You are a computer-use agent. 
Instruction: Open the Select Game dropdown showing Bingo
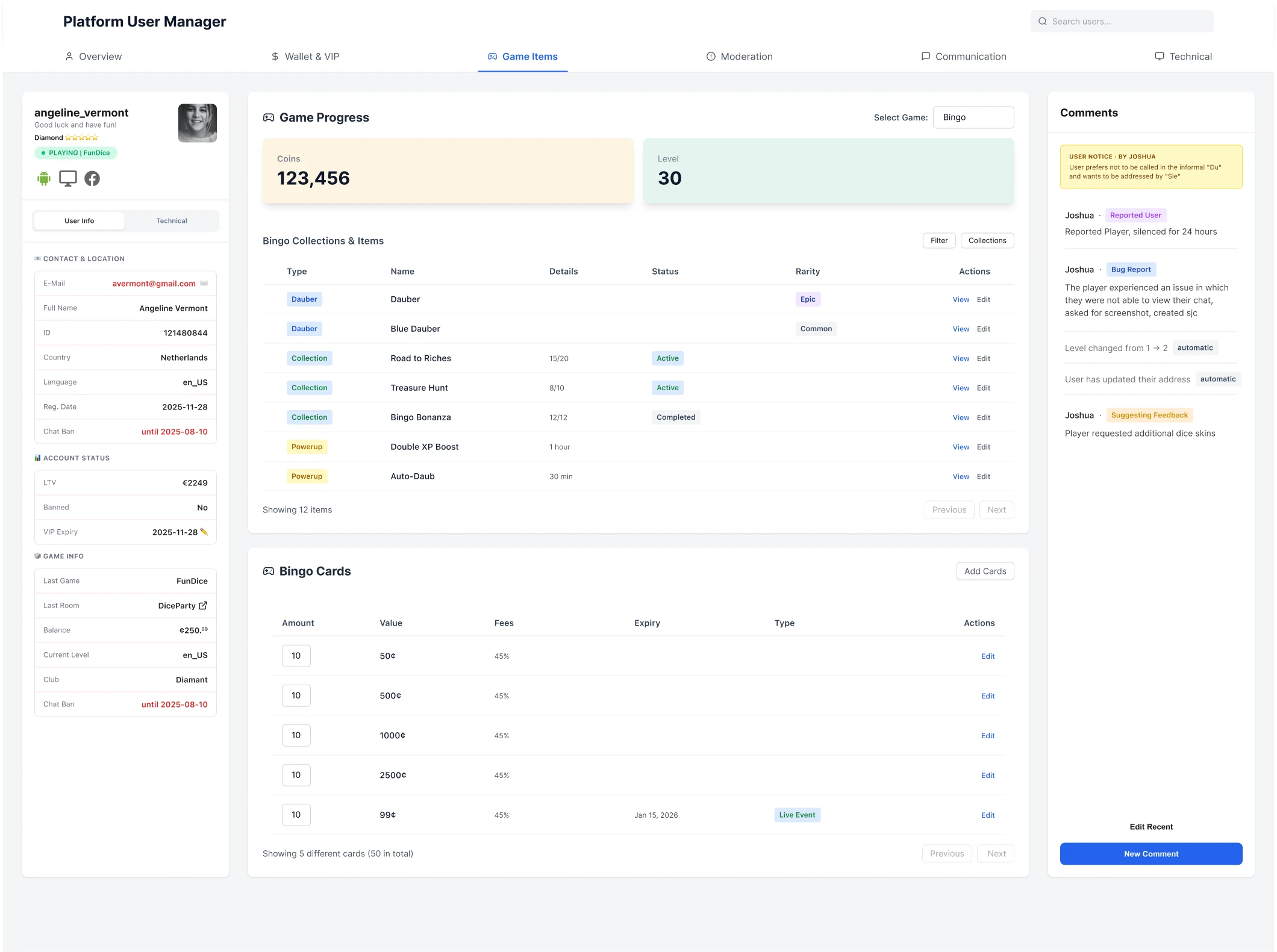coord(973,117)
